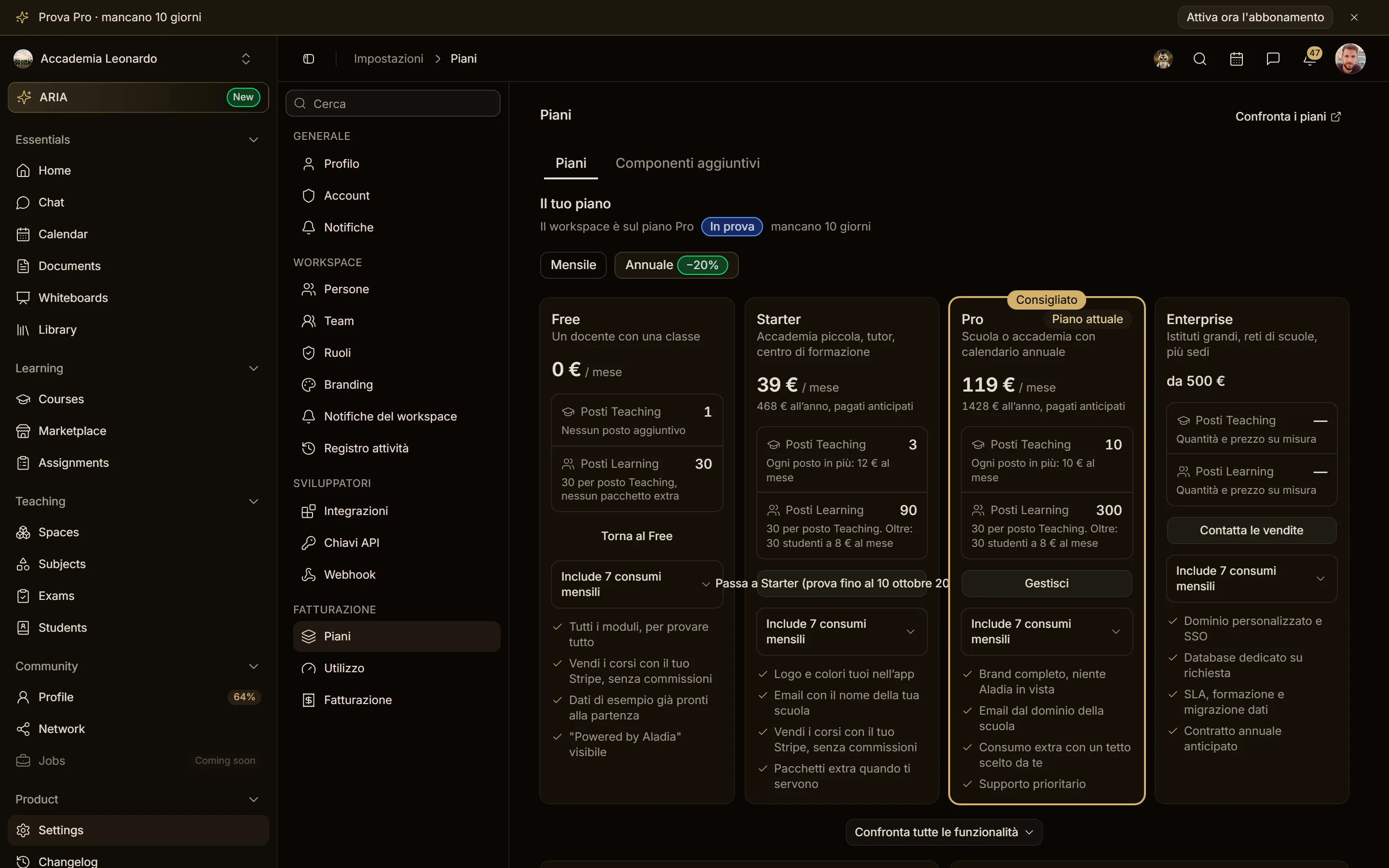This screenshot has height=868, width=1389.
Task: Select Mensile billing option
Action: tap(573, 265)
